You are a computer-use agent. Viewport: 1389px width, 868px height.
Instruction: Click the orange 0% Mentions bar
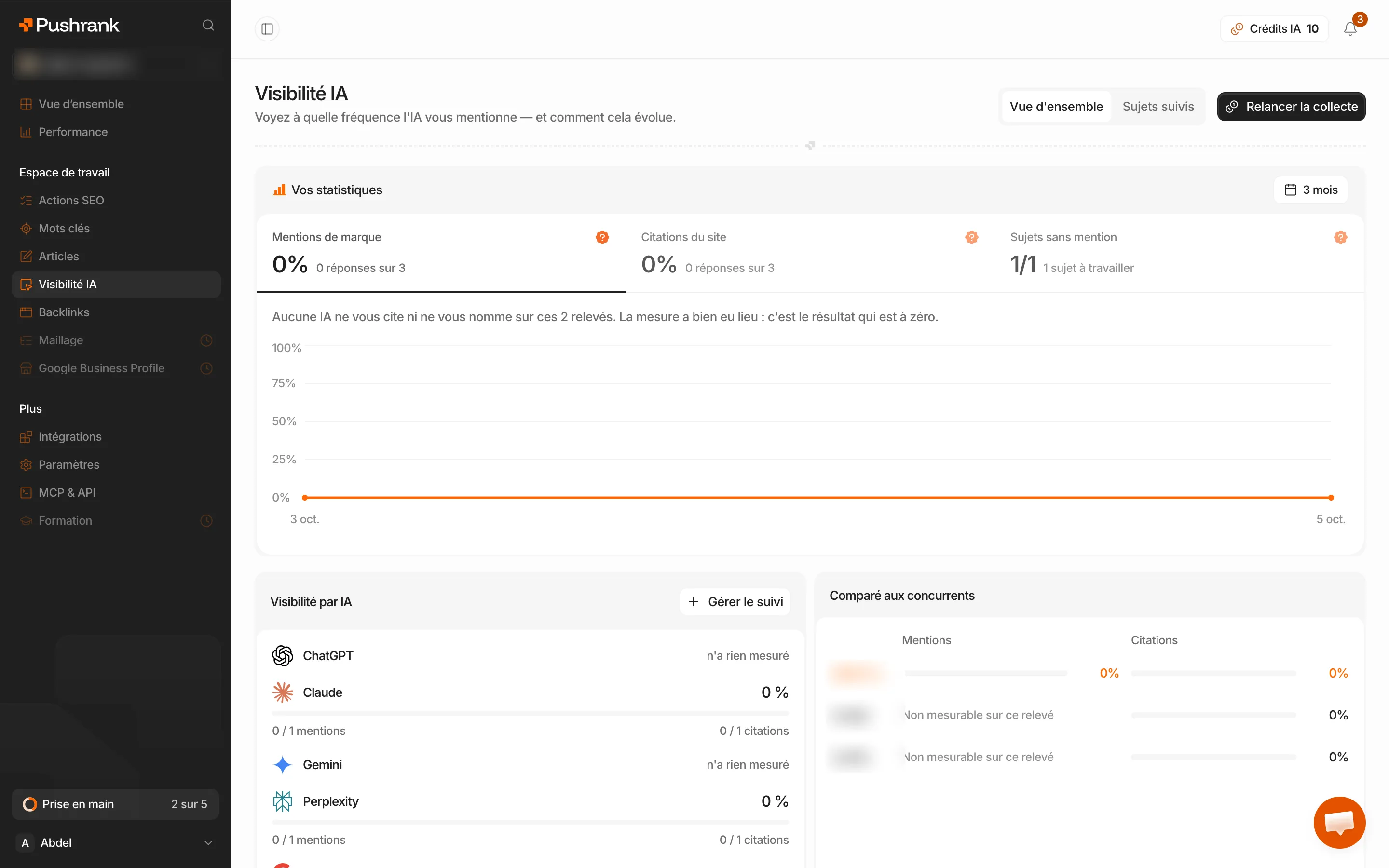pos(986,673)
